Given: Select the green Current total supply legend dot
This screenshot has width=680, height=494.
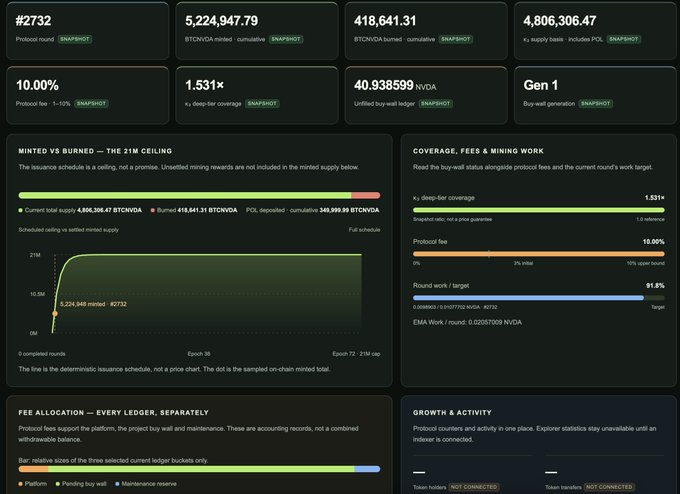Looking at the screenshot, I should 20,210.
